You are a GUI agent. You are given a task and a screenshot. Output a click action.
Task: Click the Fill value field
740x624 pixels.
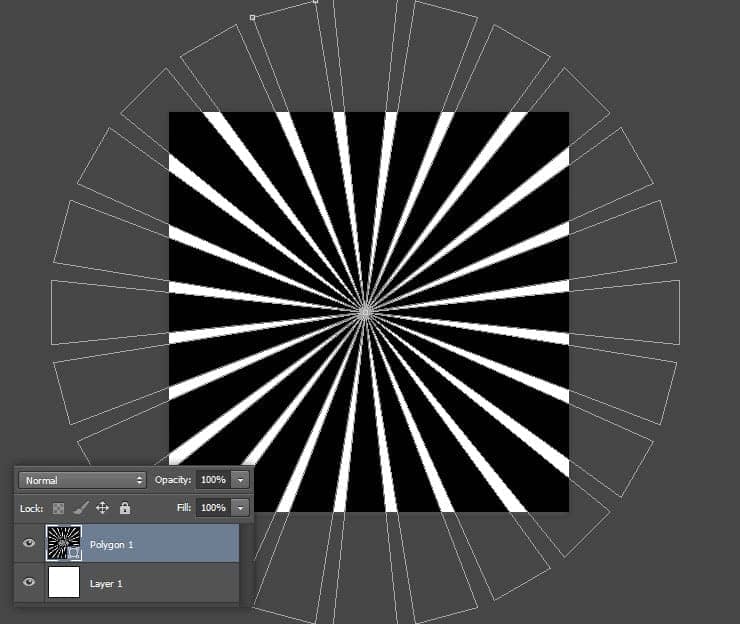213,507
